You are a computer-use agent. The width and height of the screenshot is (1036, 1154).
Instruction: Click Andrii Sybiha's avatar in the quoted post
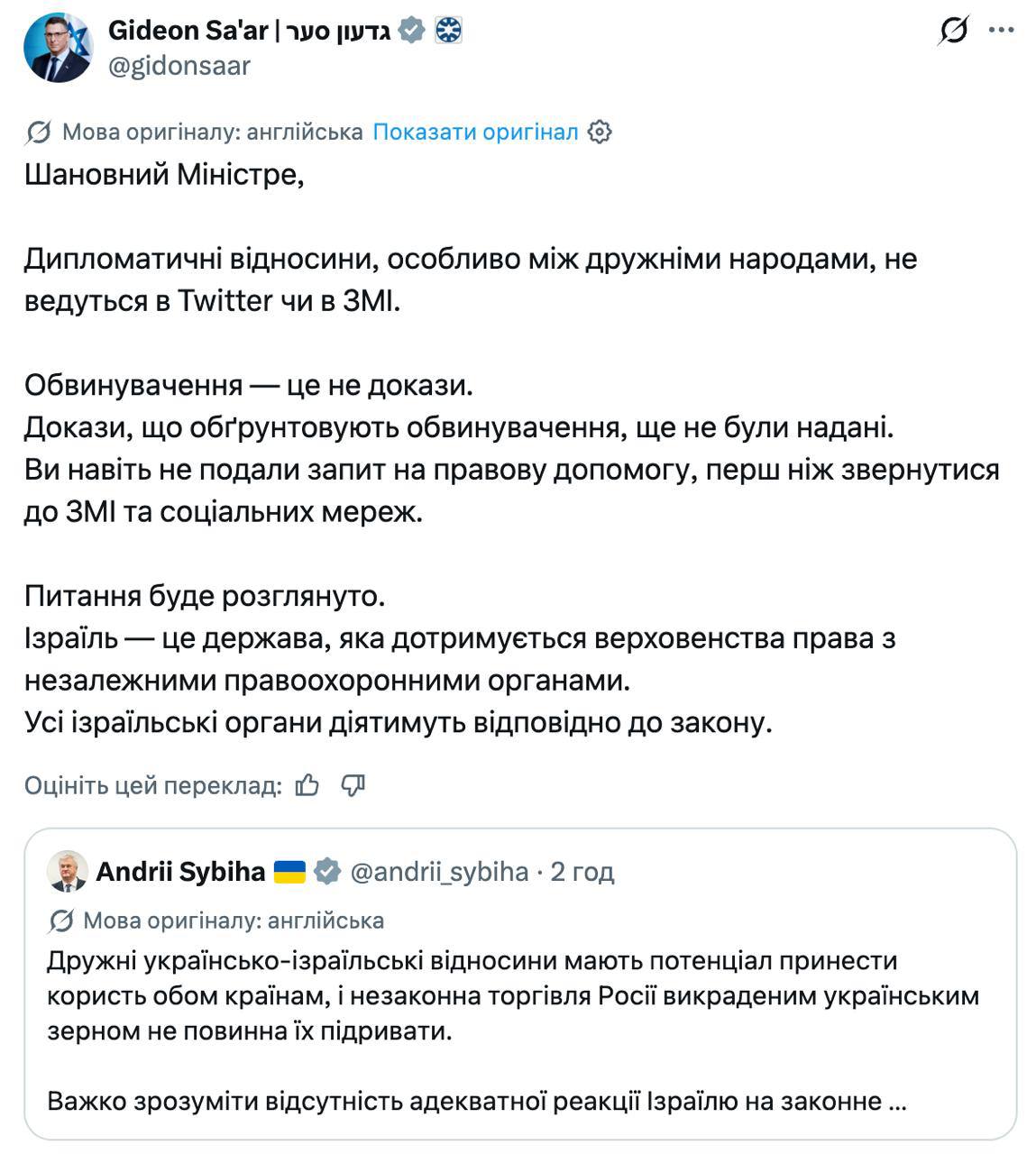[68, 871]
